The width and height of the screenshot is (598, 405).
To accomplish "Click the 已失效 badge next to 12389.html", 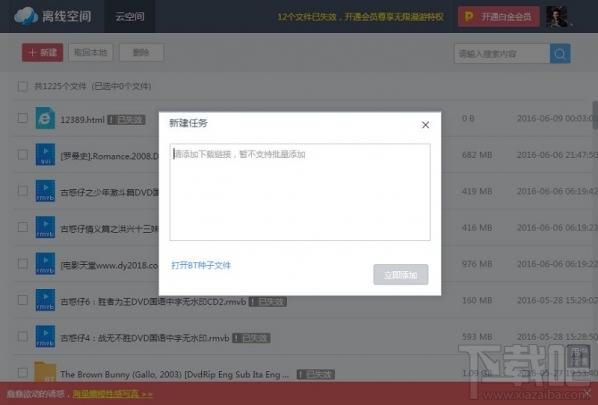I will (126, 120).
